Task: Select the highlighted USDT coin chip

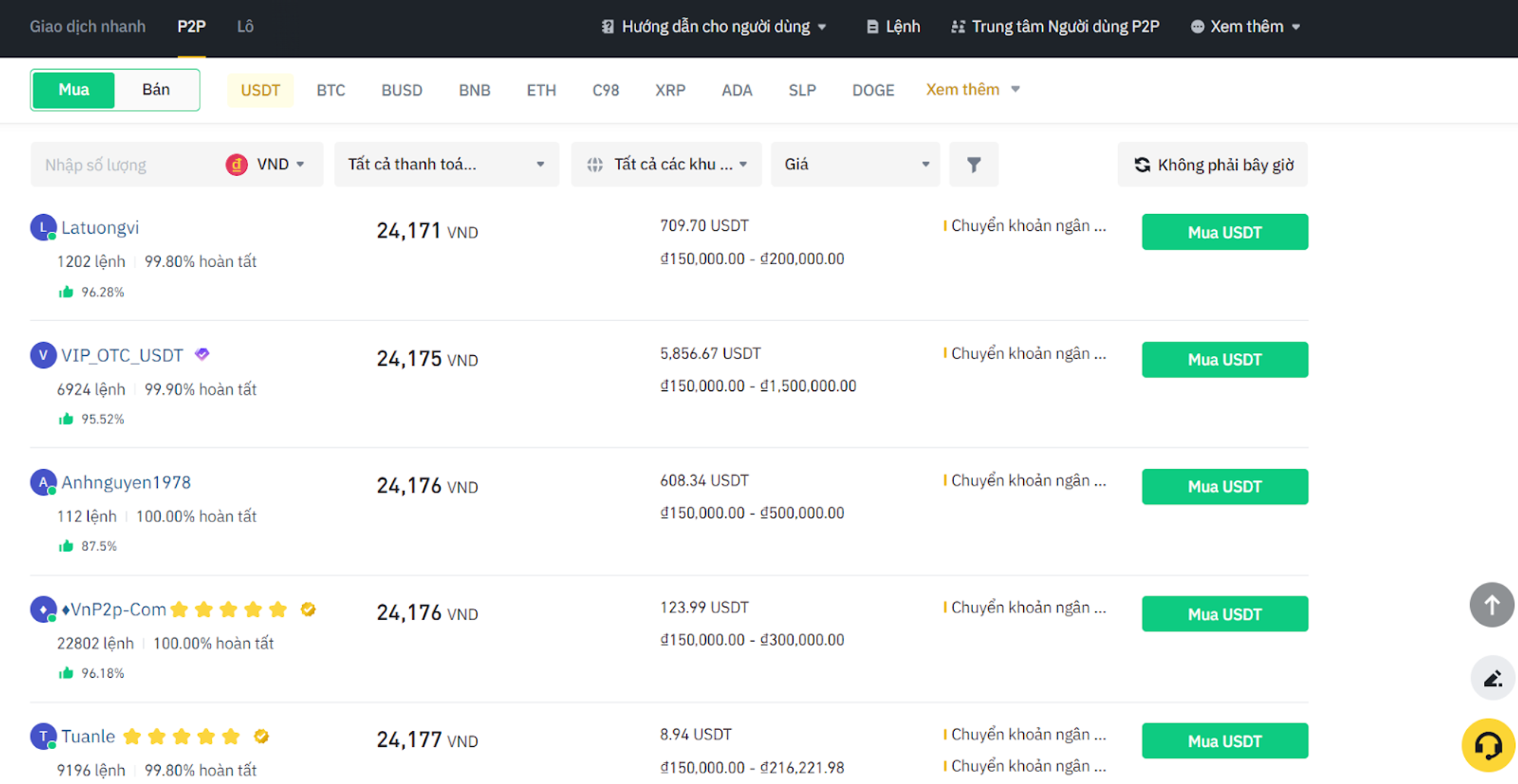Action: pos(260,90)
